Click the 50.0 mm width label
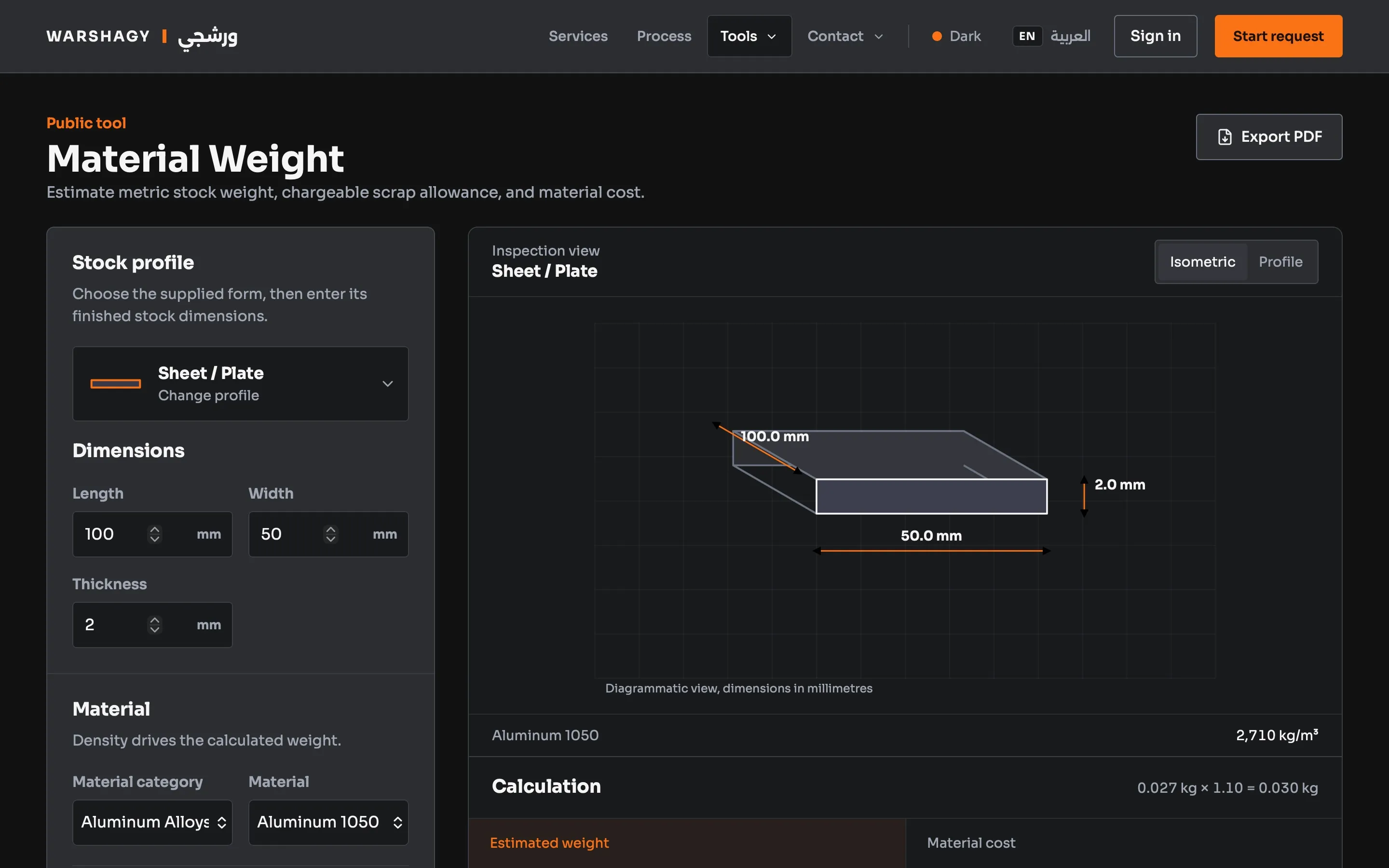 [x=931, y=536]
